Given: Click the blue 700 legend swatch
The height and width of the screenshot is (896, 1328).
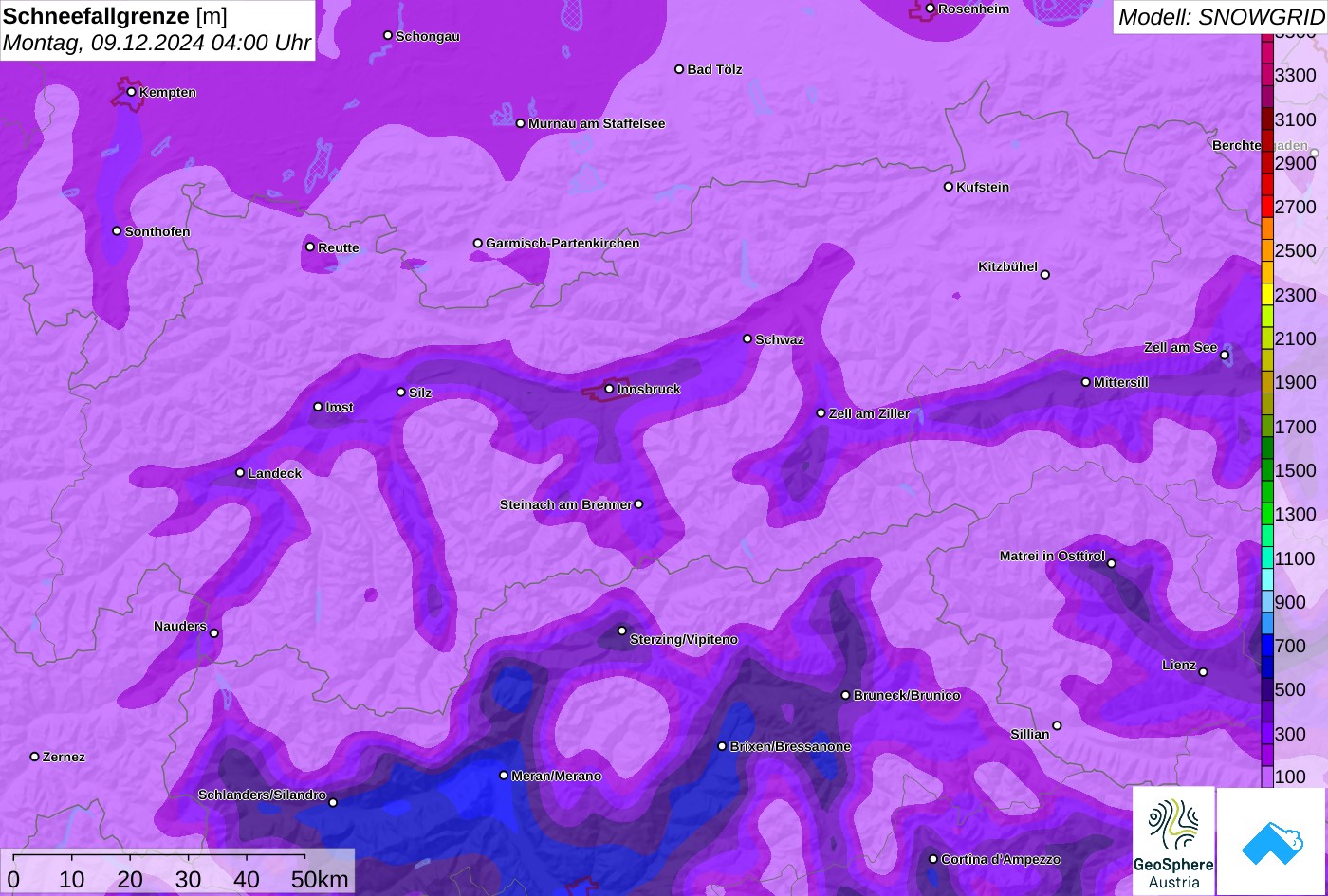Looking at the screenshot, I should [x=1267, y=646].
